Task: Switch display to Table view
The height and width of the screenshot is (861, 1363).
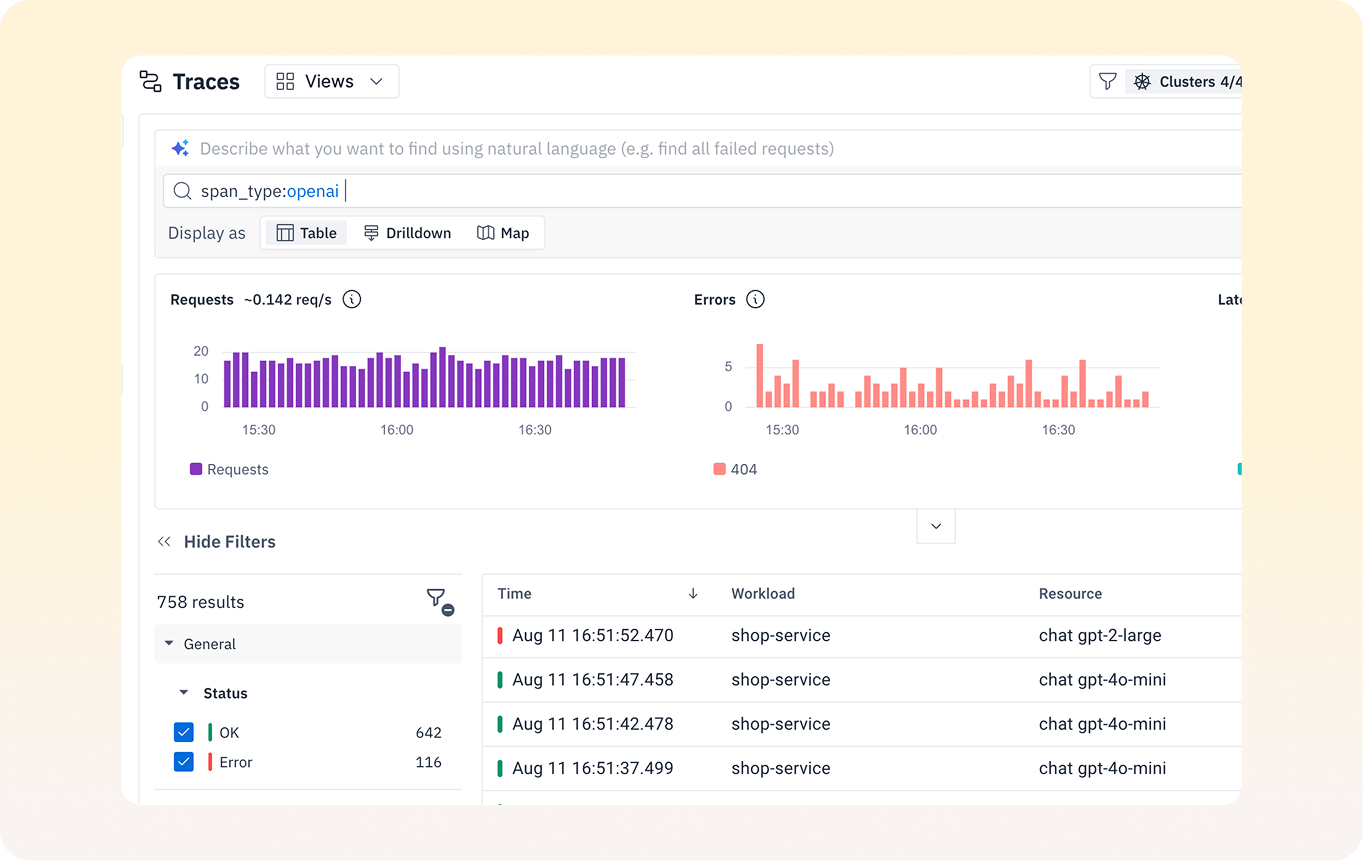Action: pyautogui.click(x=306, y=233)
